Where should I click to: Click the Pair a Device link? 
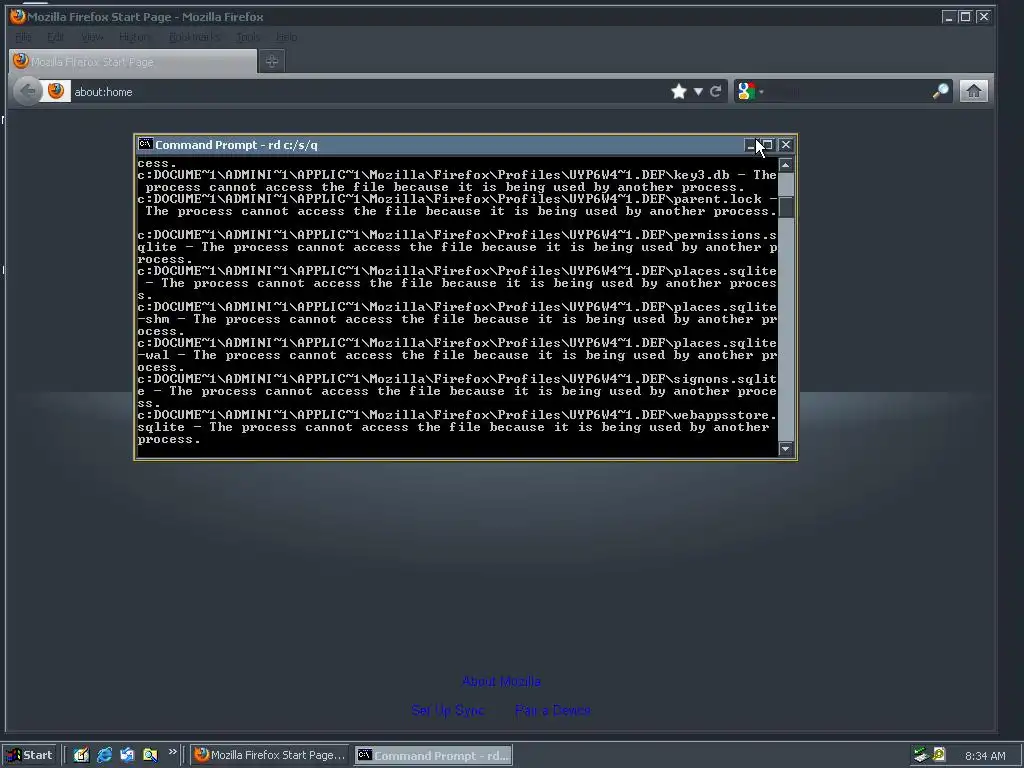552,710
